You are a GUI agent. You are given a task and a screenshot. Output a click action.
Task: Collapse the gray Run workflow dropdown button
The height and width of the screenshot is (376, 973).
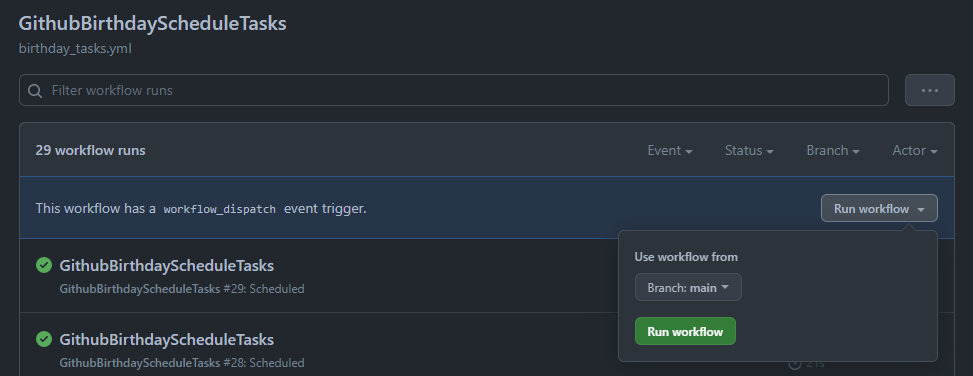(879, 208)
